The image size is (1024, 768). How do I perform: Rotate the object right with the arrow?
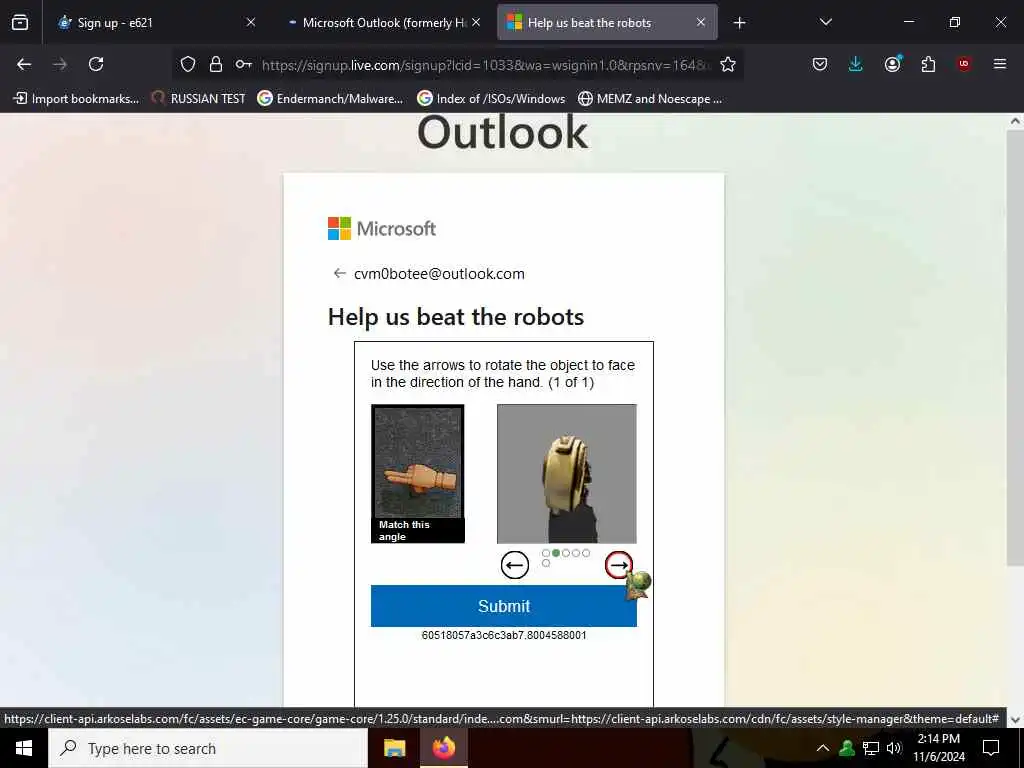(618, 565)
